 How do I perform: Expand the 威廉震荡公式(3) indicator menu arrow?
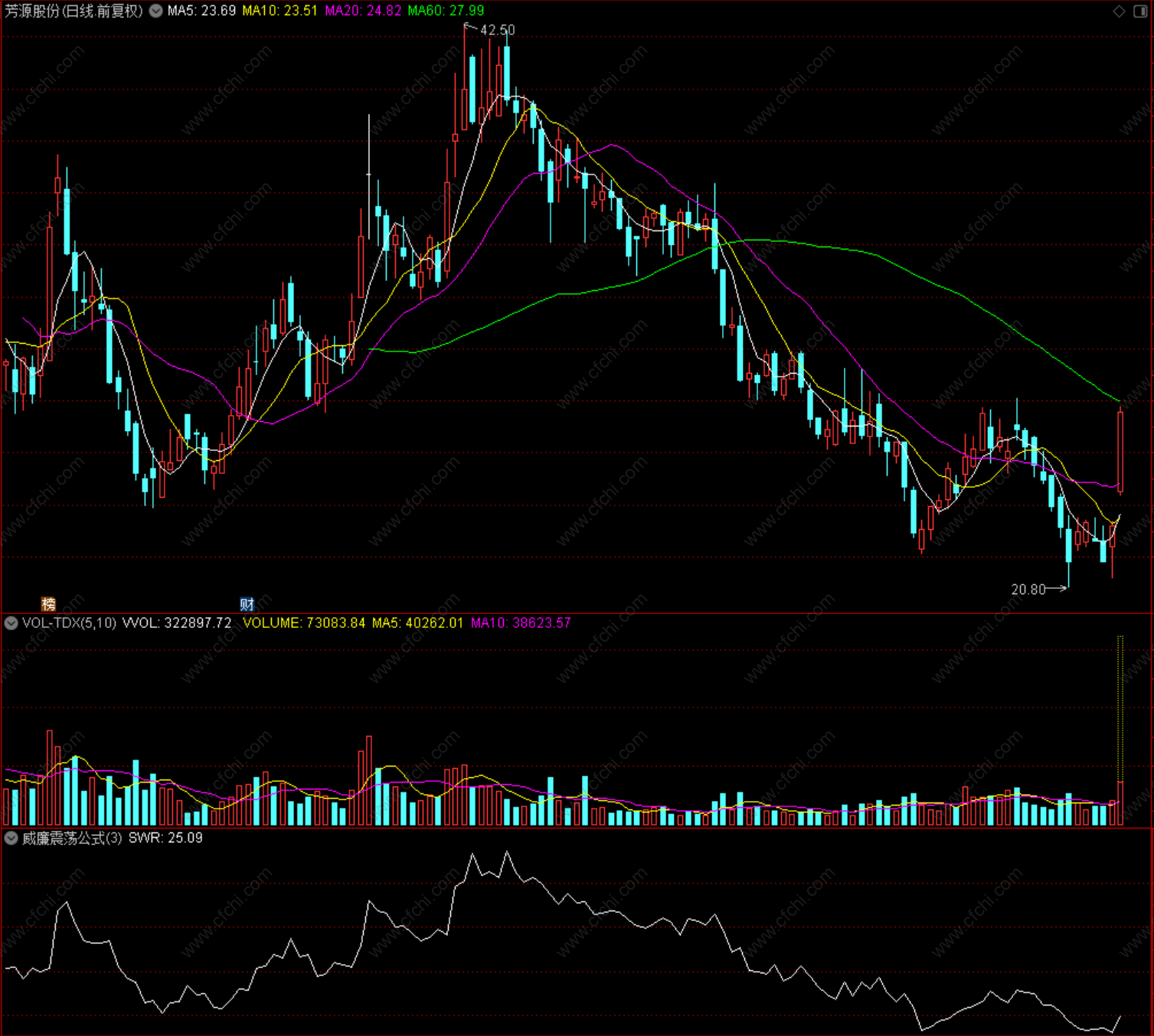11,838
